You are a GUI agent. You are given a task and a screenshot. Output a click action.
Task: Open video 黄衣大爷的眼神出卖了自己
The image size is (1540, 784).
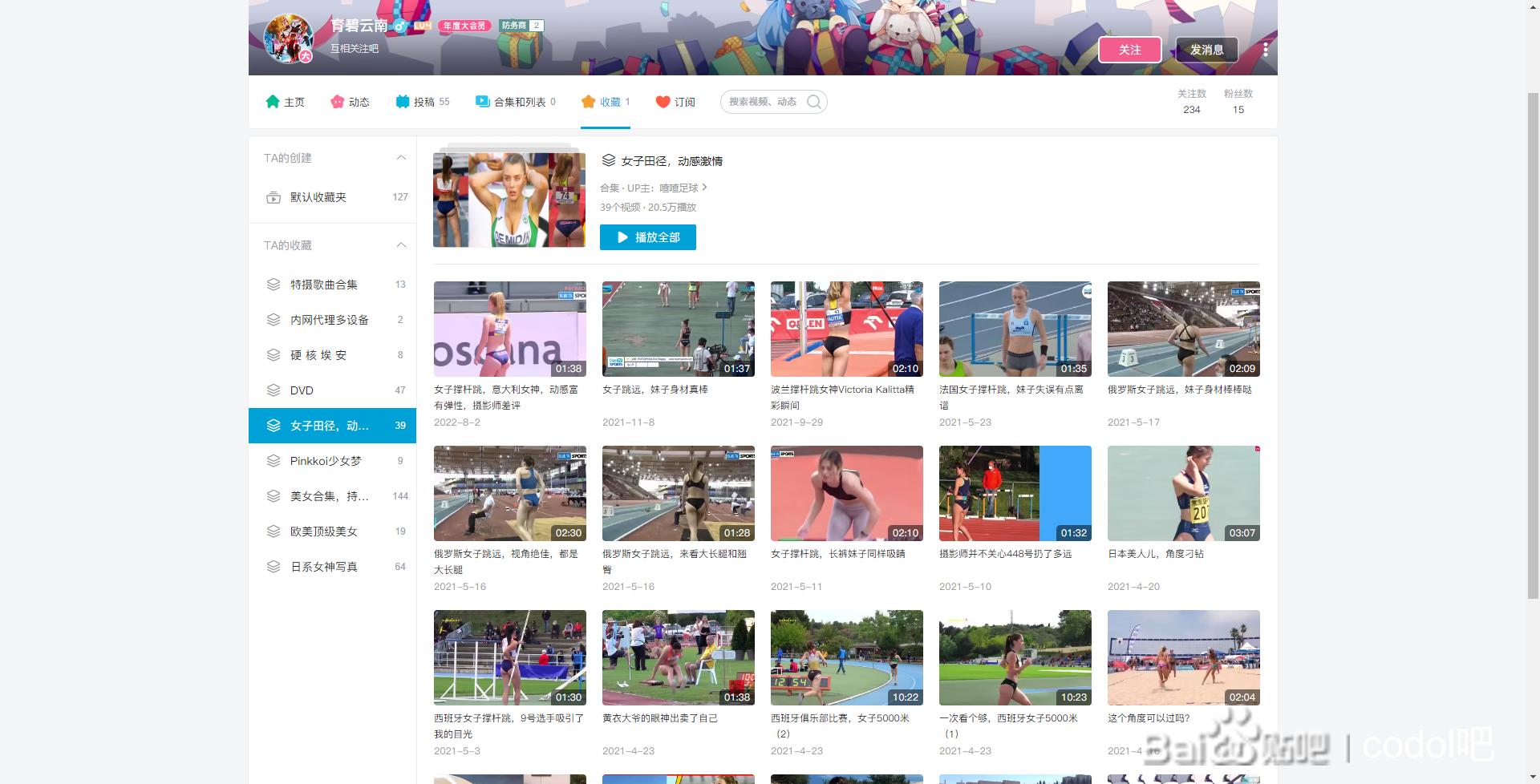[678, 657]
